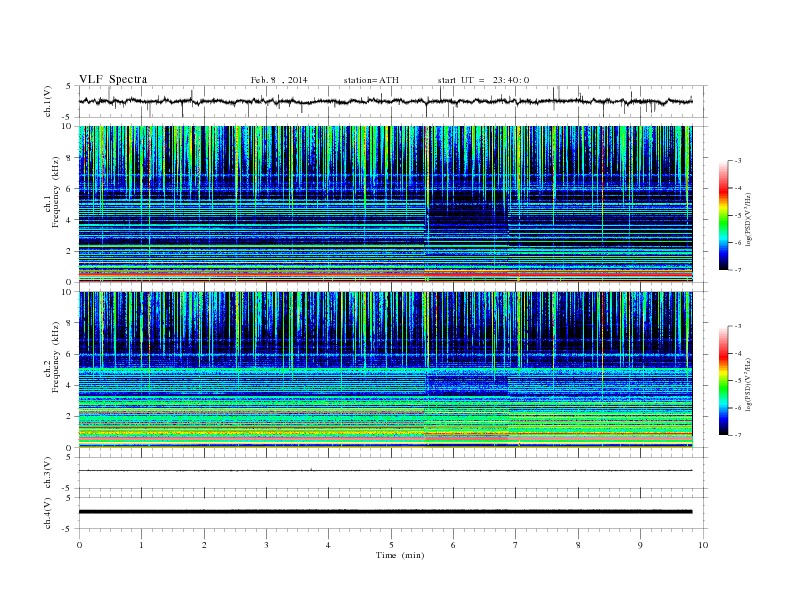Image resolution: width=792 pixels, height=612 pixels.
Task: Click the "ch.1(V)" waveform axis label
Action: coord(48,101)
